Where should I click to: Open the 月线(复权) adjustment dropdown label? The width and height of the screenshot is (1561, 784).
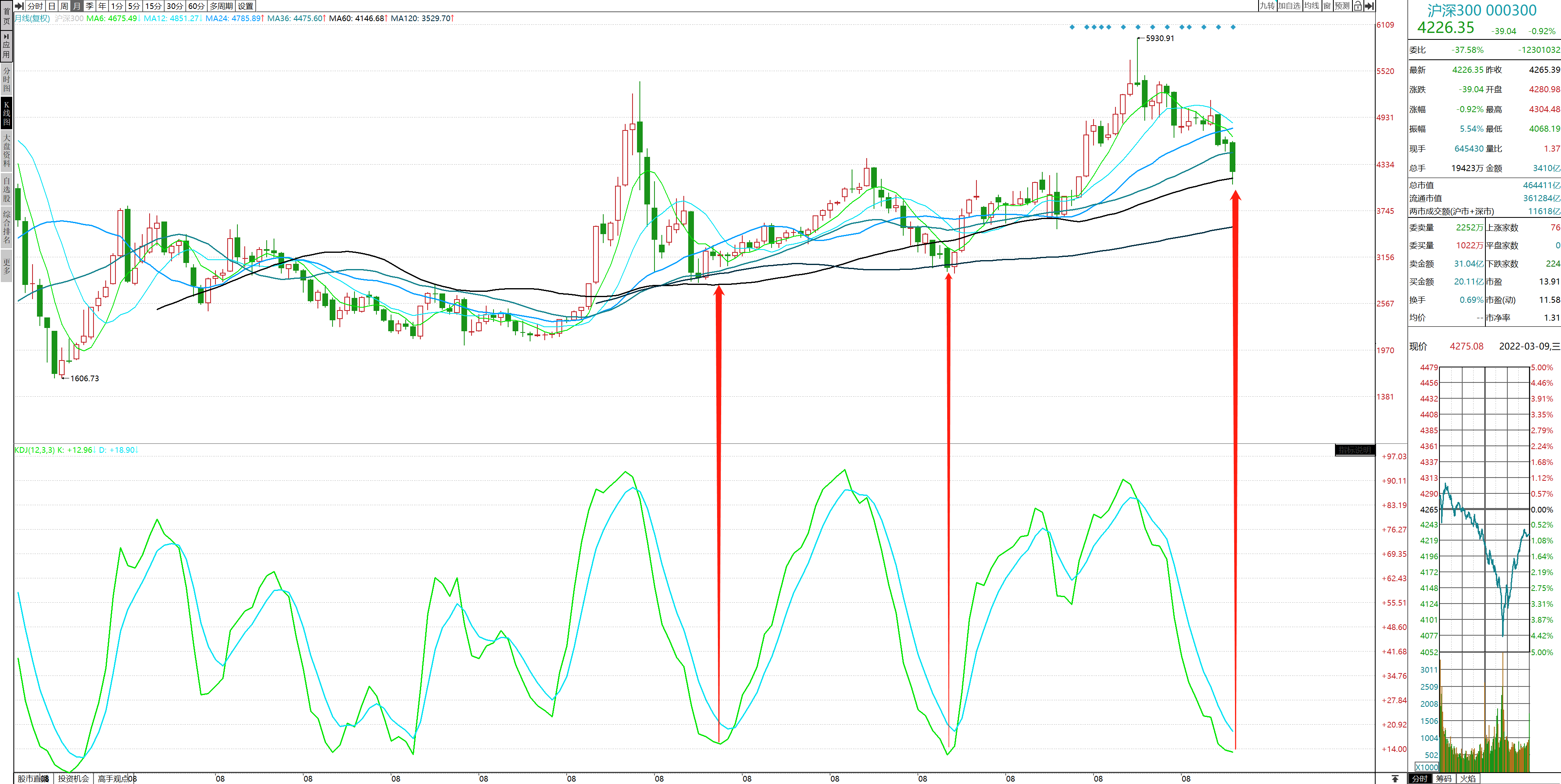pyautogui.click(x=32, y=18)
